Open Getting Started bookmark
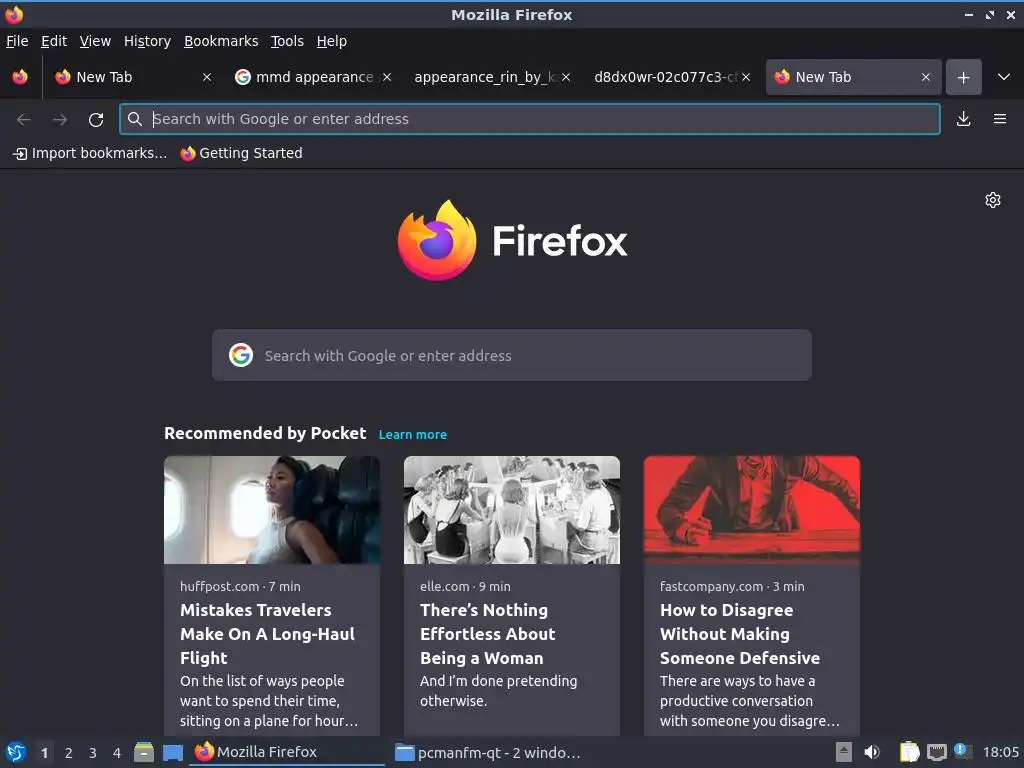Screen dimensions: 1024x768 pyautogui.click(x=242, y=153)
